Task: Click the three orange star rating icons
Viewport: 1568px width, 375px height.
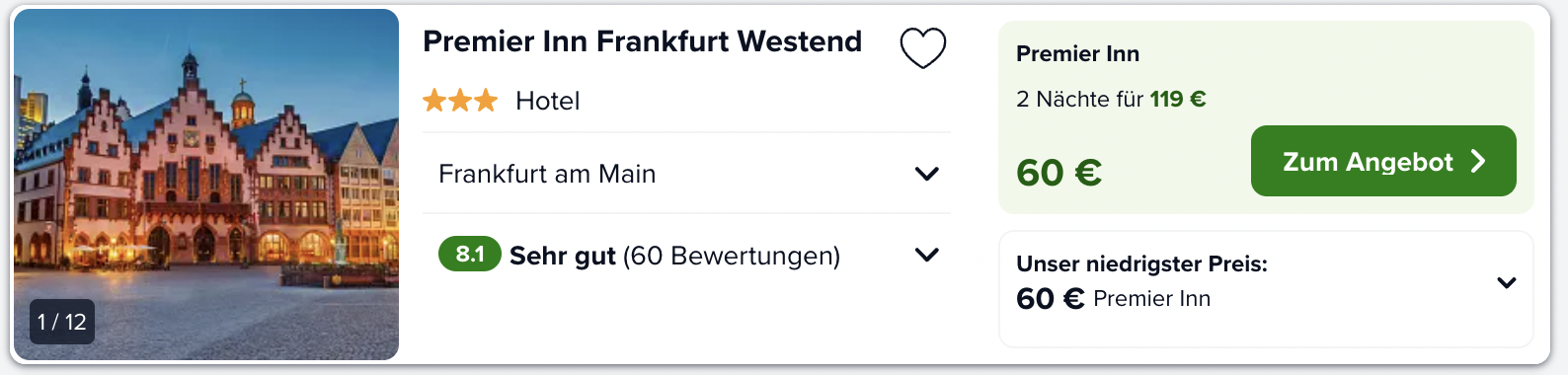Action: click(x=460, y=100)
